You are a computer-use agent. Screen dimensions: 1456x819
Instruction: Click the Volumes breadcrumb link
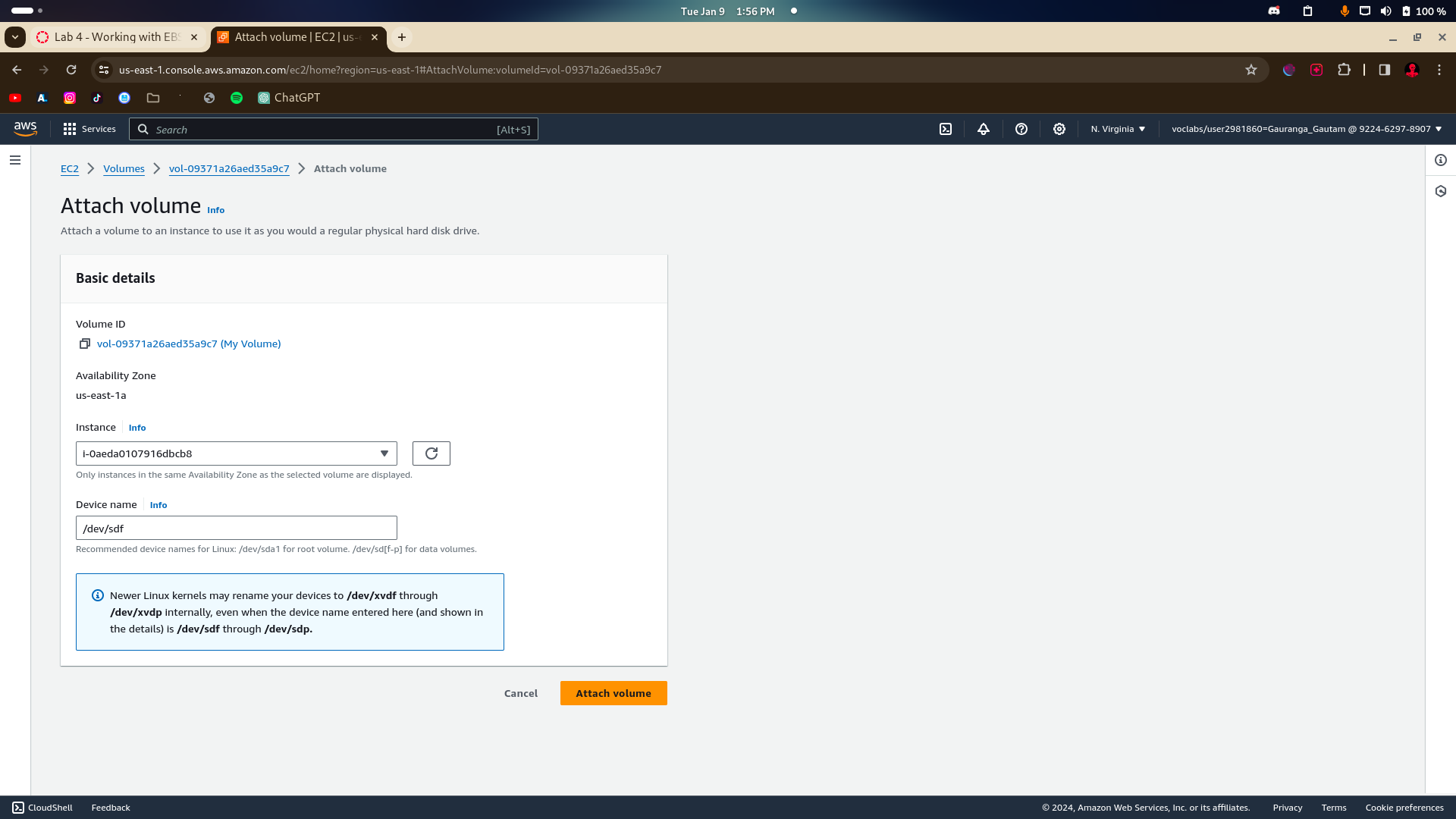click(124, 168)
